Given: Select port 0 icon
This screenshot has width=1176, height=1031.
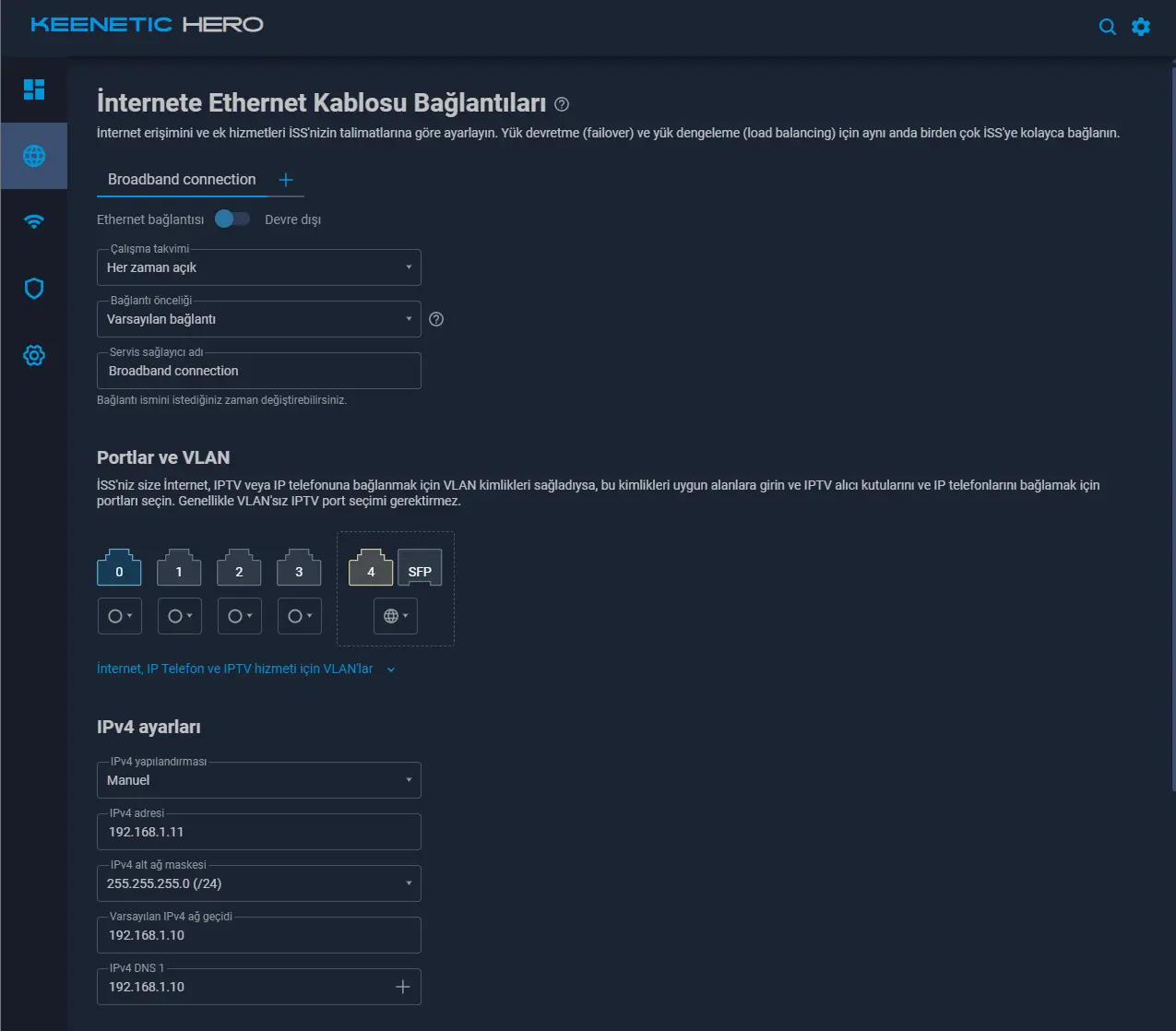Looking at the screenshot, I should [x=119, y=568].
